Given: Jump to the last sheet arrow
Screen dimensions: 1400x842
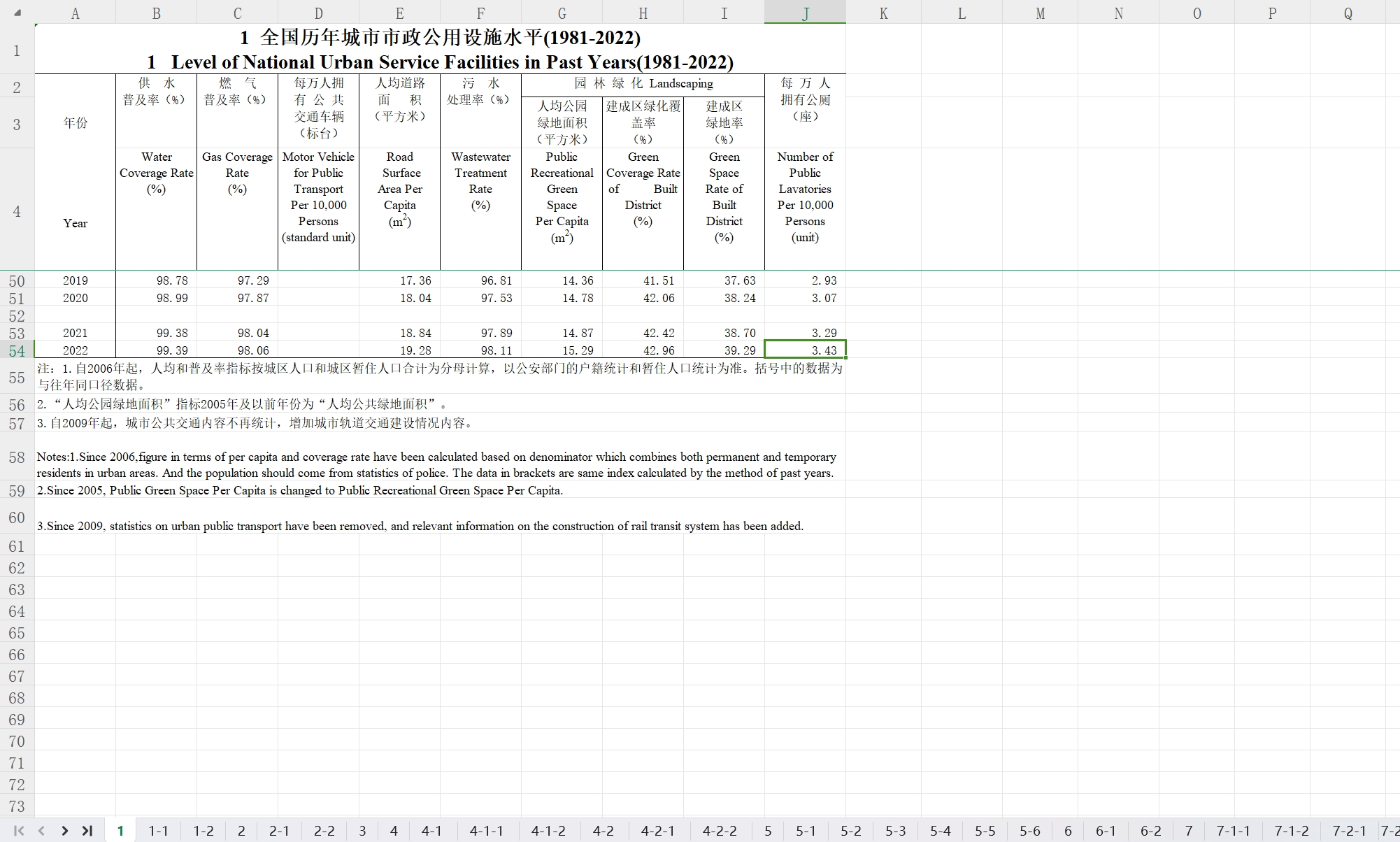Looking at the screenshot, I should [87, 831].
